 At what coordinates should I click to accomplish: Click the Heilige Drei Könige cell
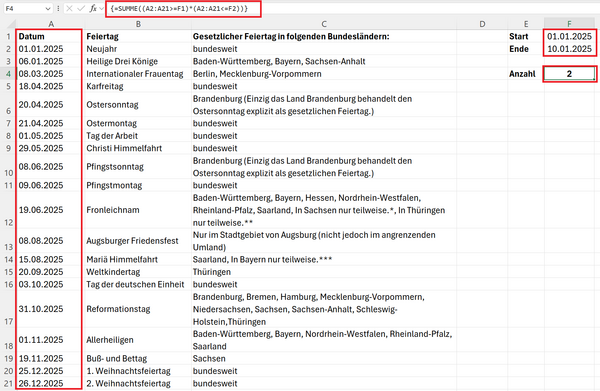[138, 61]
